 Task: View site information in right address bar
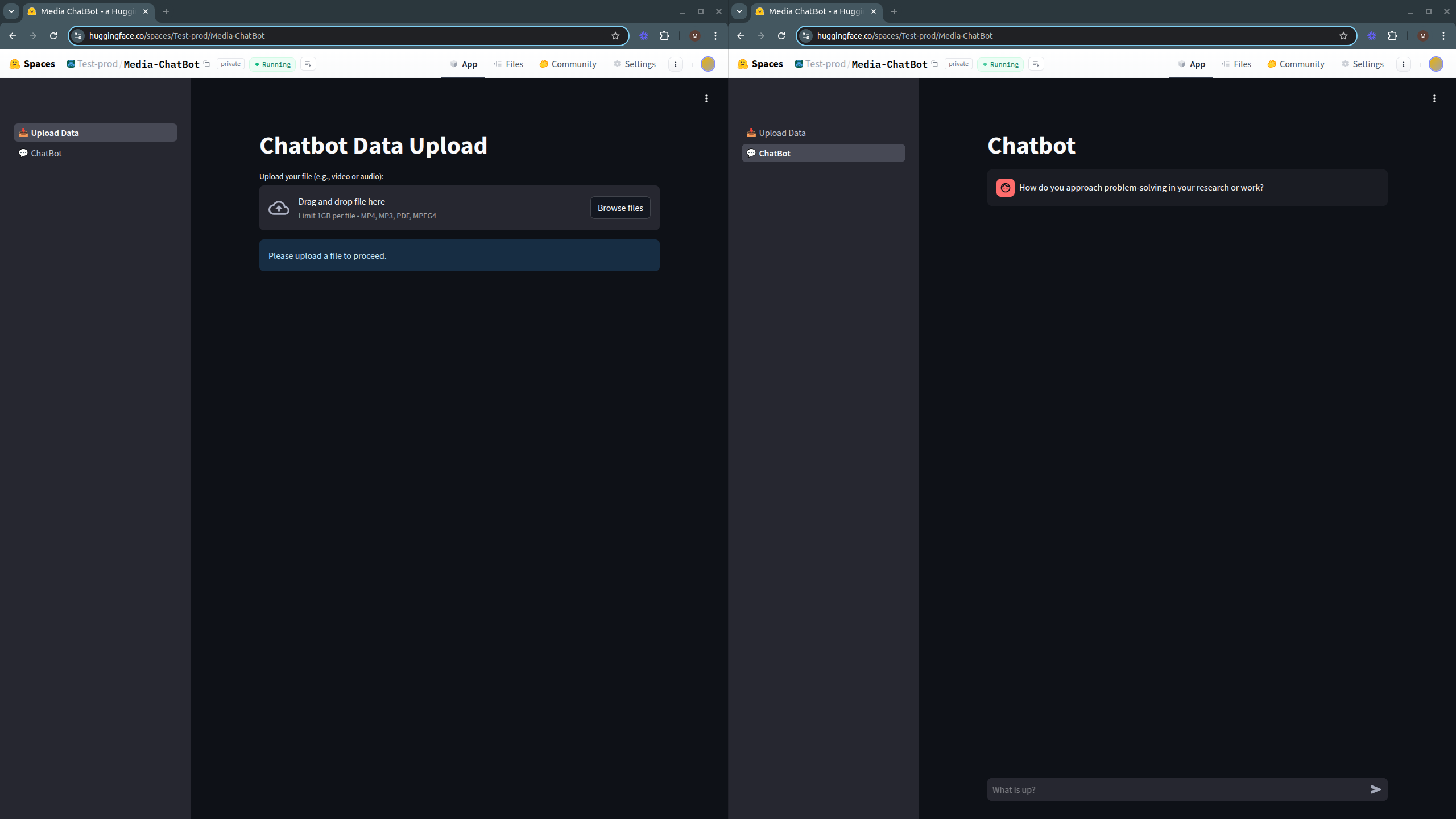click(x=806, y=36)
